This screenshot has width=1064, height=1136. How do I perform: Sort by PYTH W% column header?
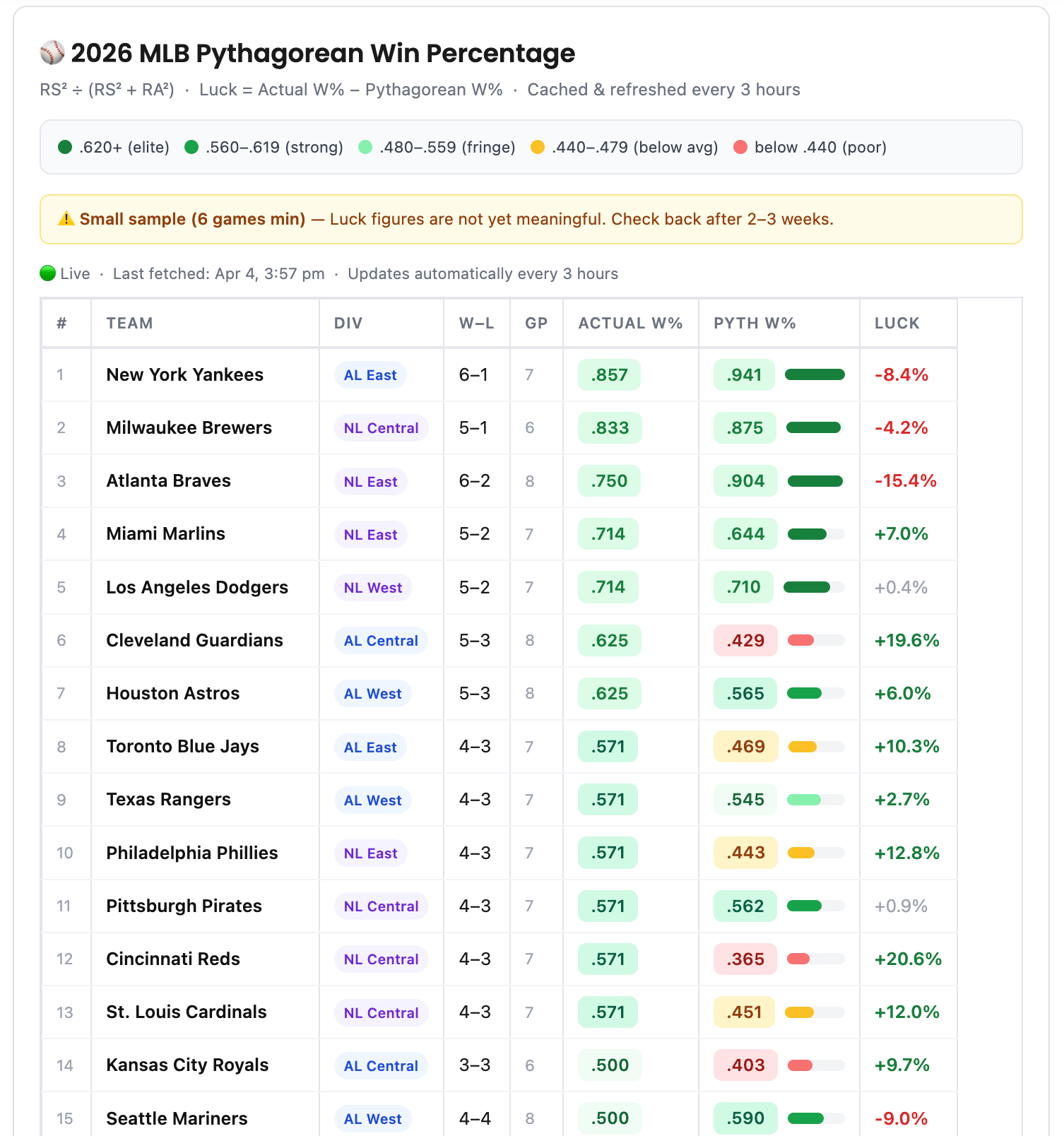(x=754, y=324)
